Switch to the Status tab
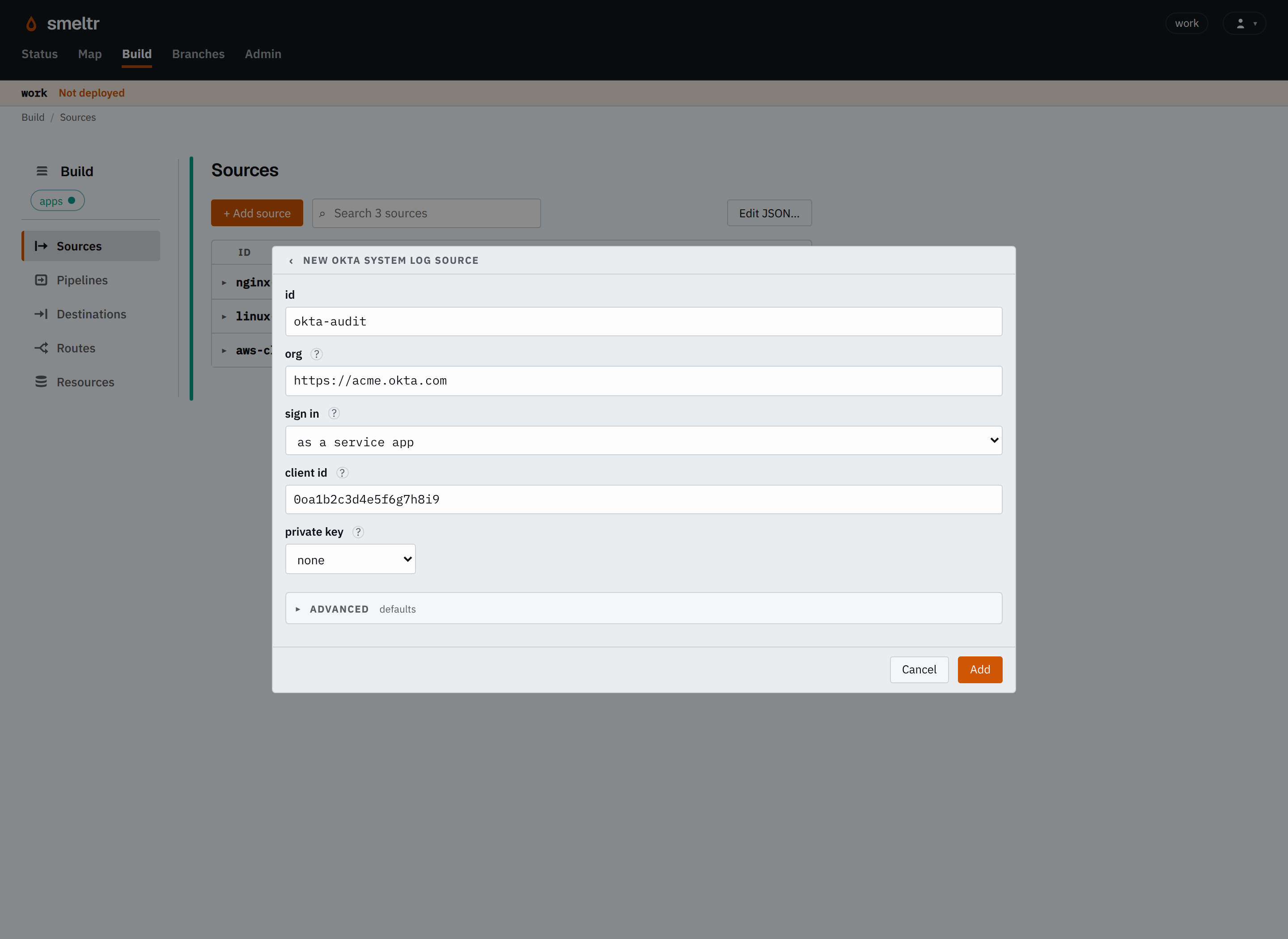This screenshot has width=1288, height=939. (x=40, y=54)
